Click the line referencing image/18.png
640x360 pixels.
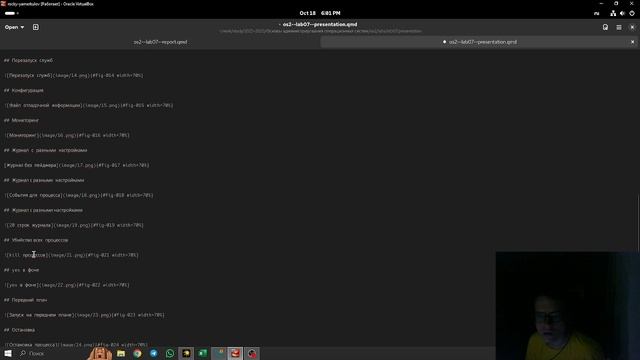pyautogui.click(x=79, y=195)
